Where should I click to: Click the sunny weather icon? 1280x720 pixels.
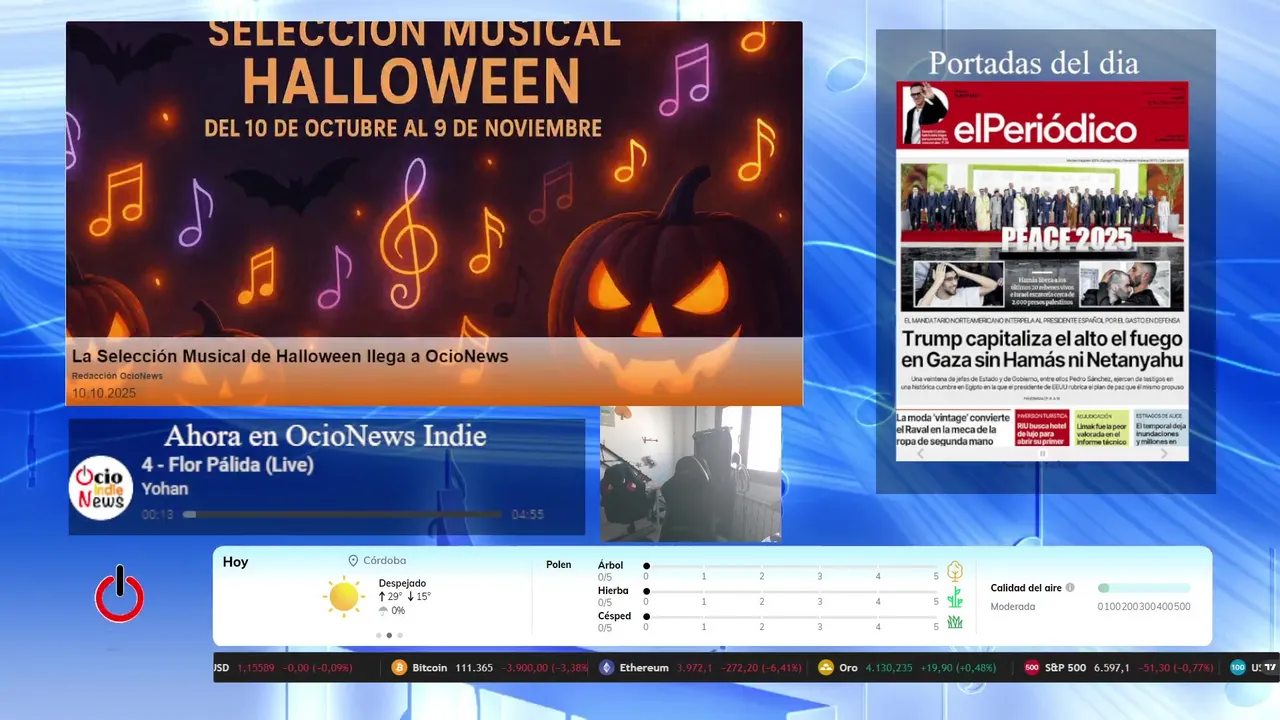click(x=344, y=597)
